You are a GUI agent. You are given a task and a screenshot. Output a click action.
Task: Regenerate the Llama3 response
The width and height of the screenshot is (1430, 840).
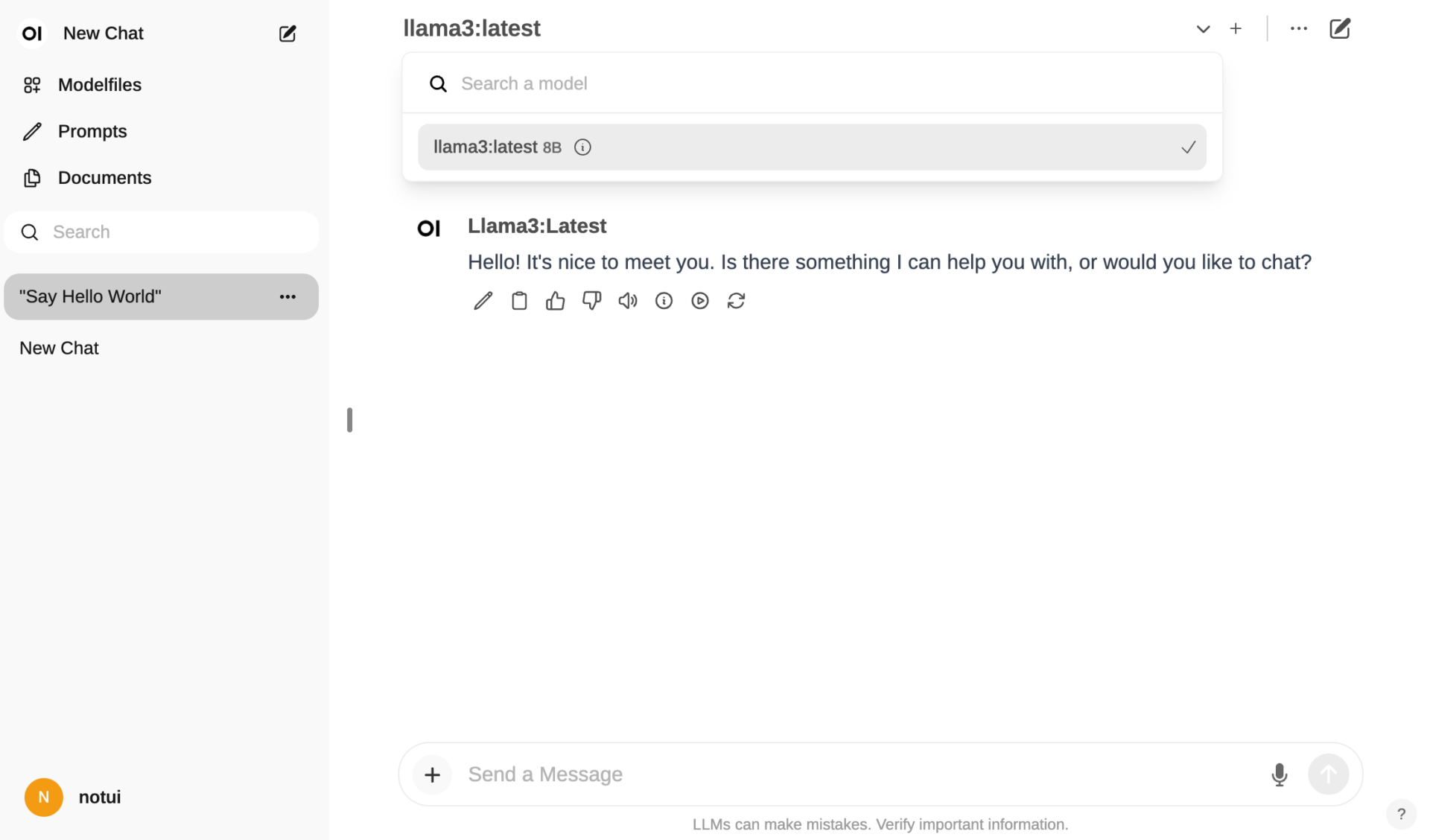tap(736, 301)
